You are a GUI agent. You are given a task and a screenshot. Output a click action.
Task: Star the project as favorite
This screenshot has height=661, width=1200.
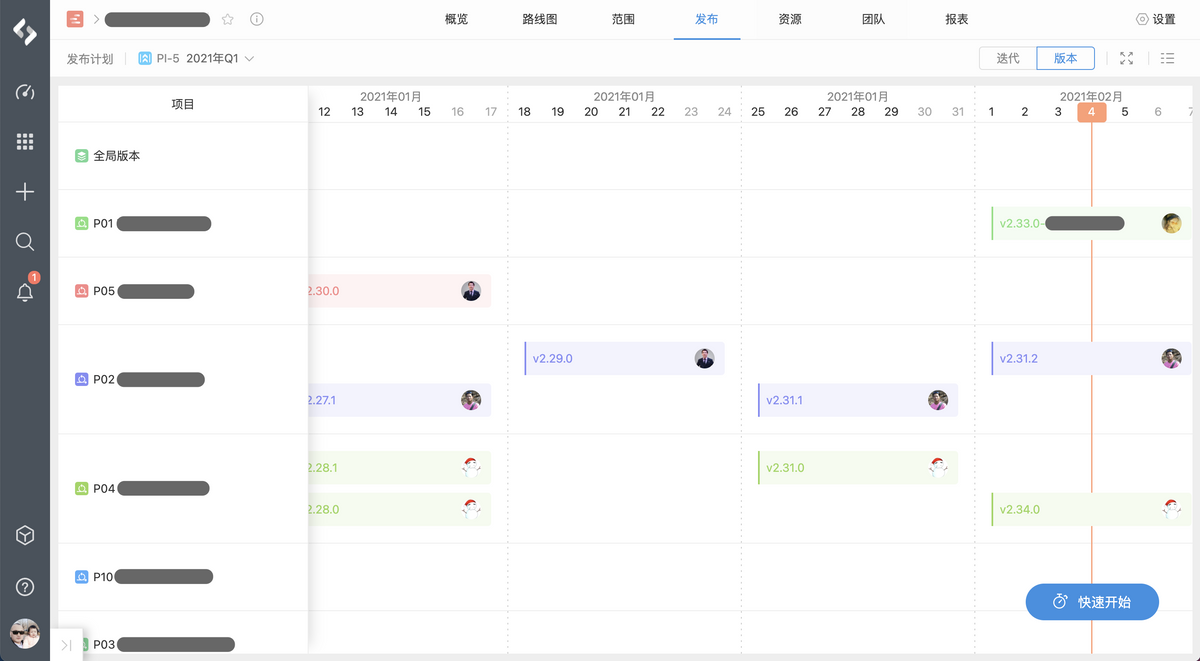(228, 19)
